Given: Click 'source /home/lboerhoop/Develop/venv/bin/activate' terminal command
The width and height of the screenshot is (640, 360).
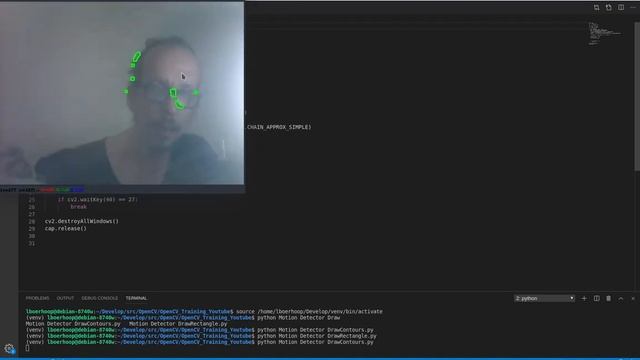Looking at the screenshot, I should click(309, 311).
